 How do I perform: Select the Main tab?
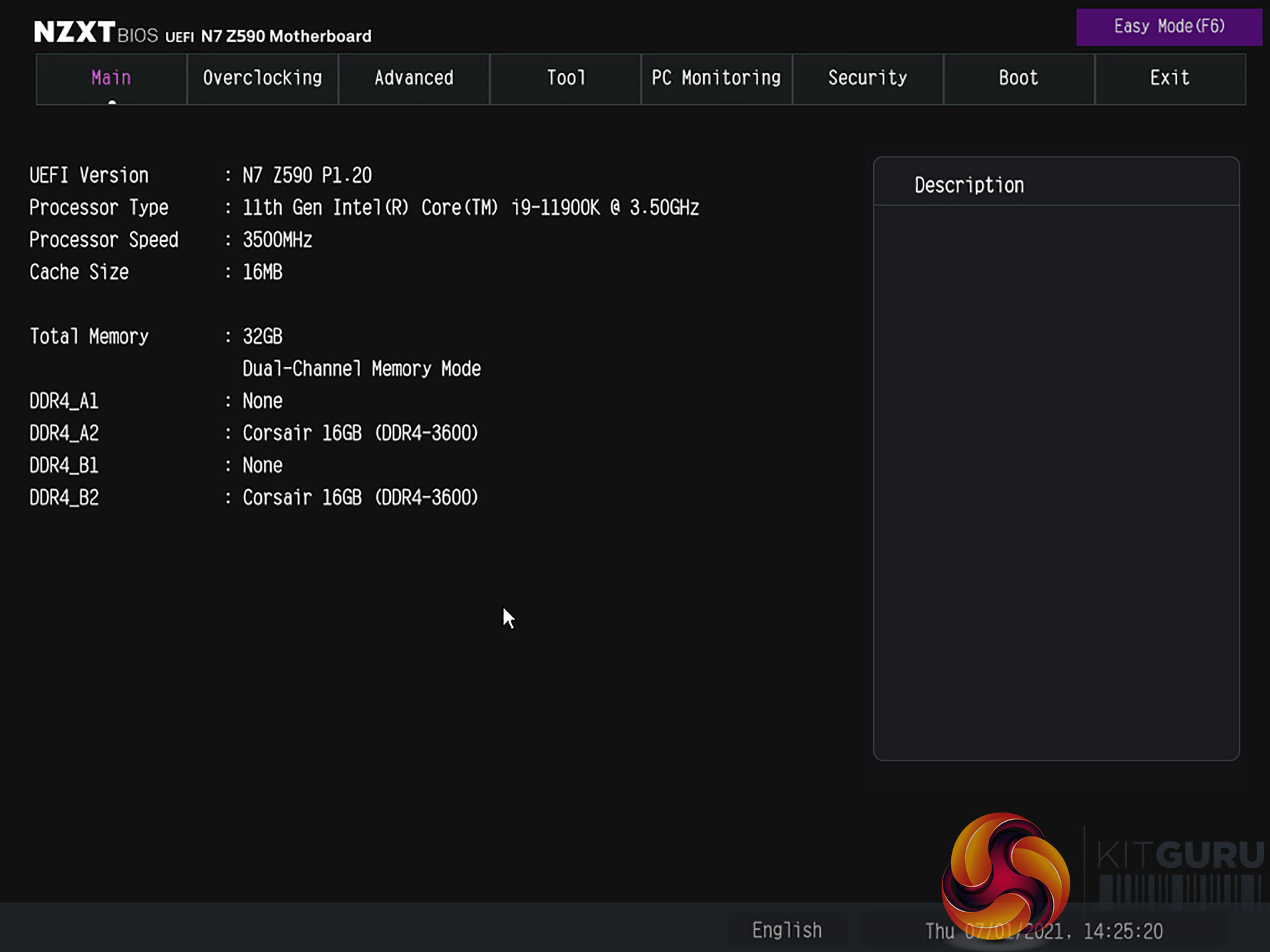(111, 79)
